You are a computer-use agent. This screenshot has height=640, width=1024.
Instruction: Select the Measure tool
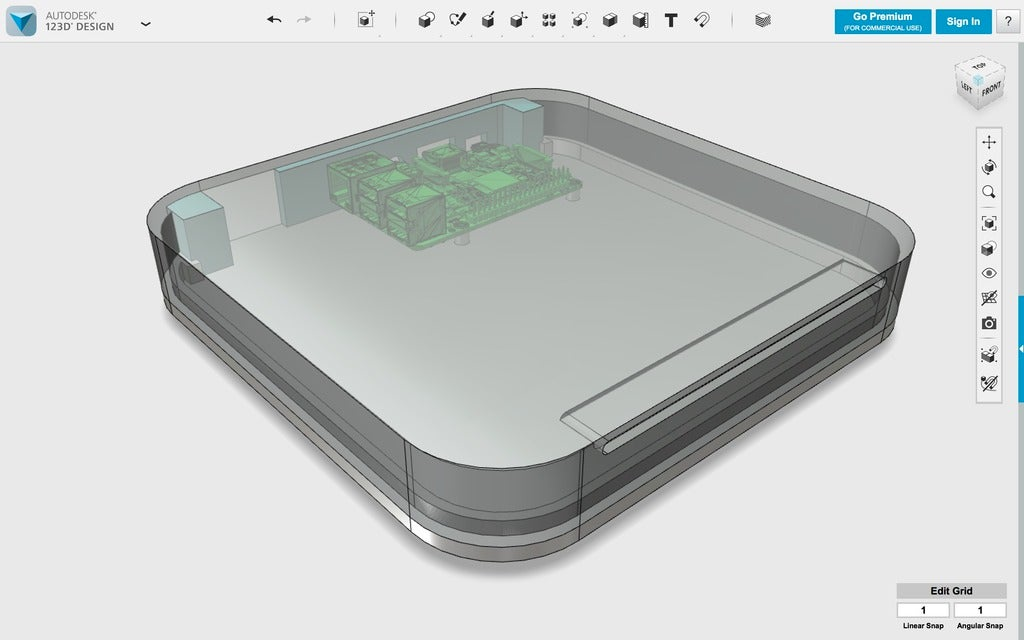click(x=641, y=20)
